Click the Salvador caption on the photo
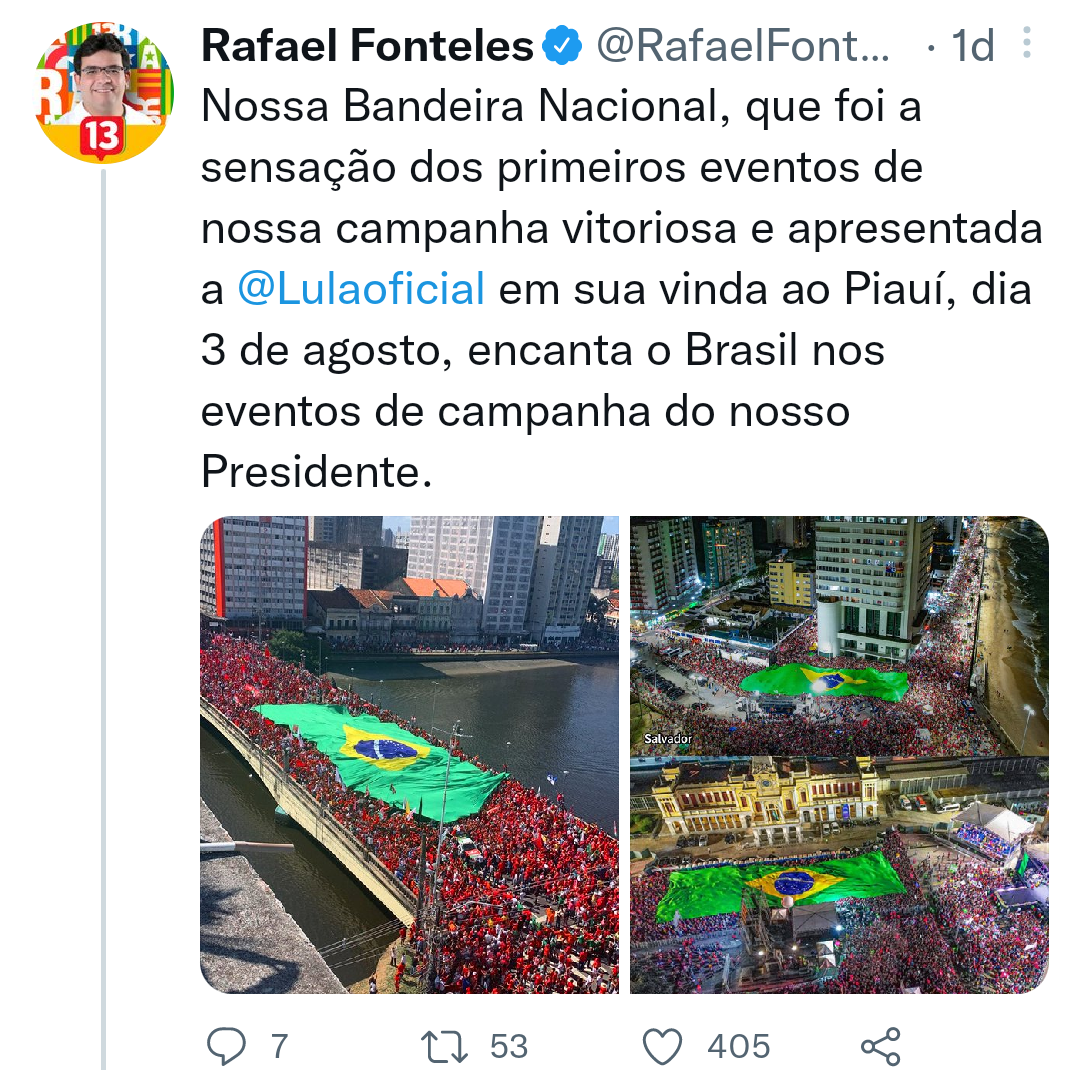 (668, 739)
